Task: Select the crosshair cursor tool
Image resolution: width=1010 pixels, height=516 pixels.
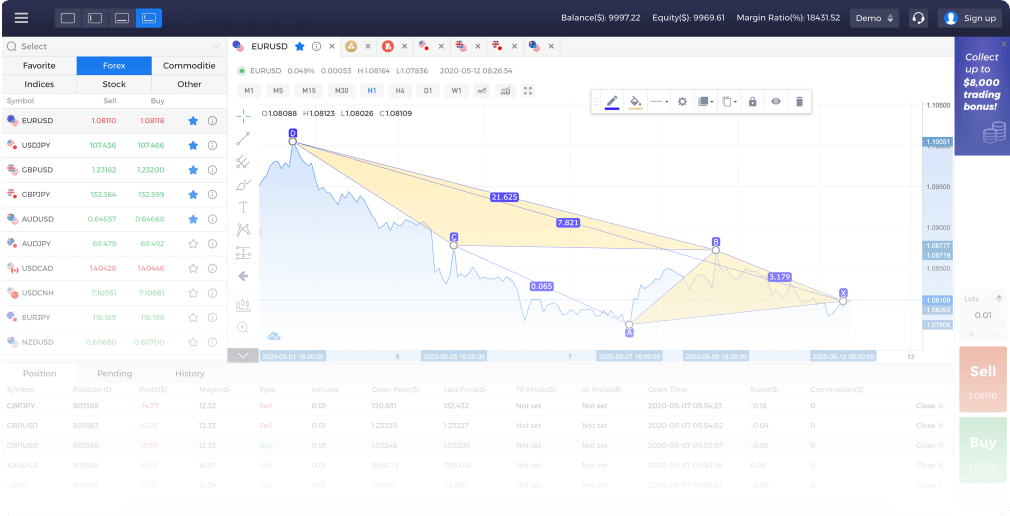Action: [x=243, y=115]
